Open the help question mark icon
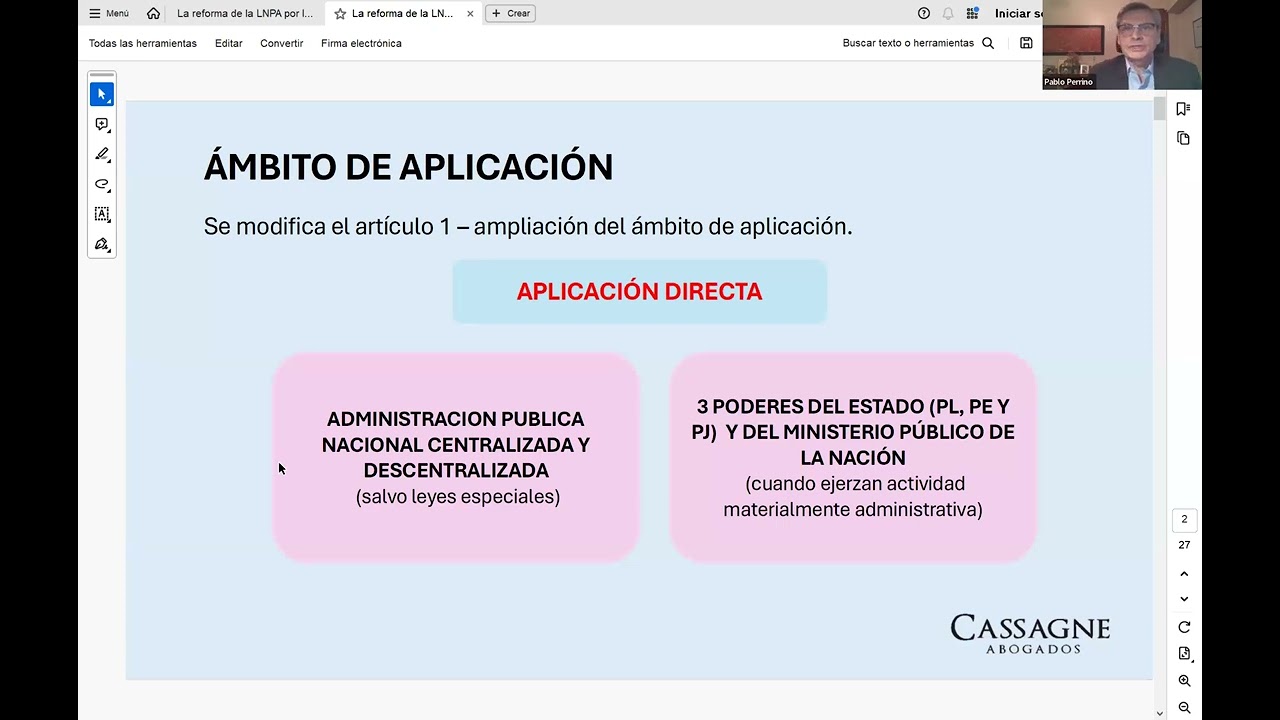Image resolution: width=1280 pixels, height=720 pixels. pyautogui.click(x=924, y=13)
